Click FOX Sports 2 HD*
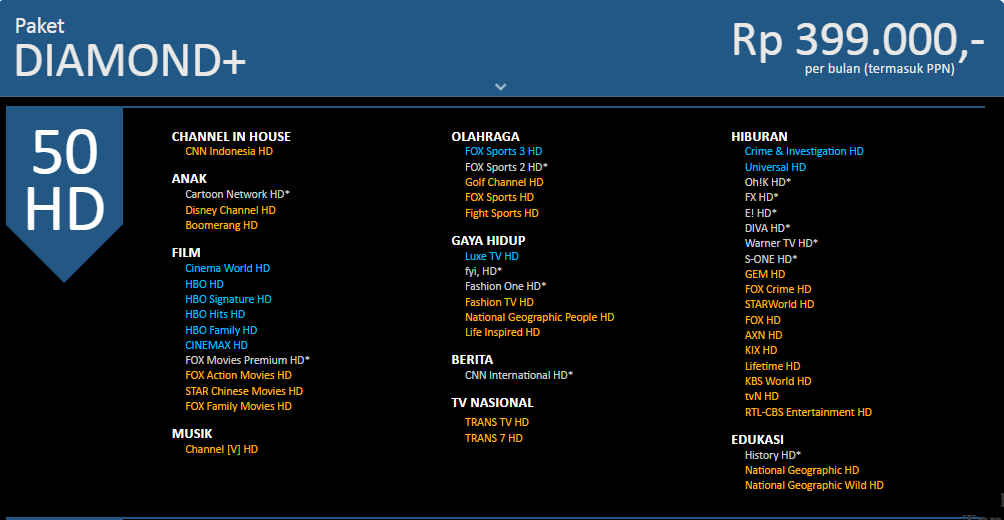 506,167
